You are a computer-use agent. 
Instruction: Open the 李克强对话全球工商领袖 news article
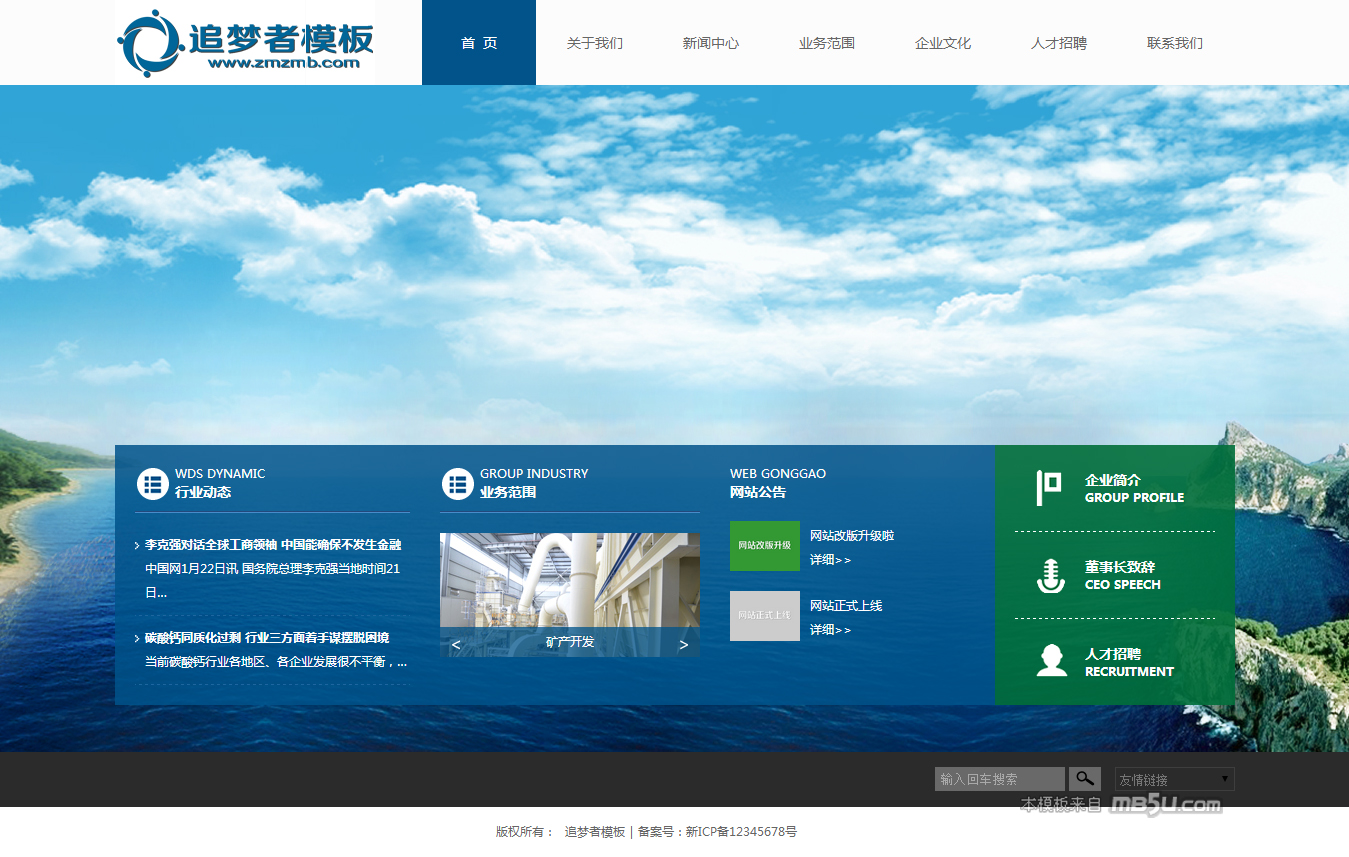[x=272, y=545]
